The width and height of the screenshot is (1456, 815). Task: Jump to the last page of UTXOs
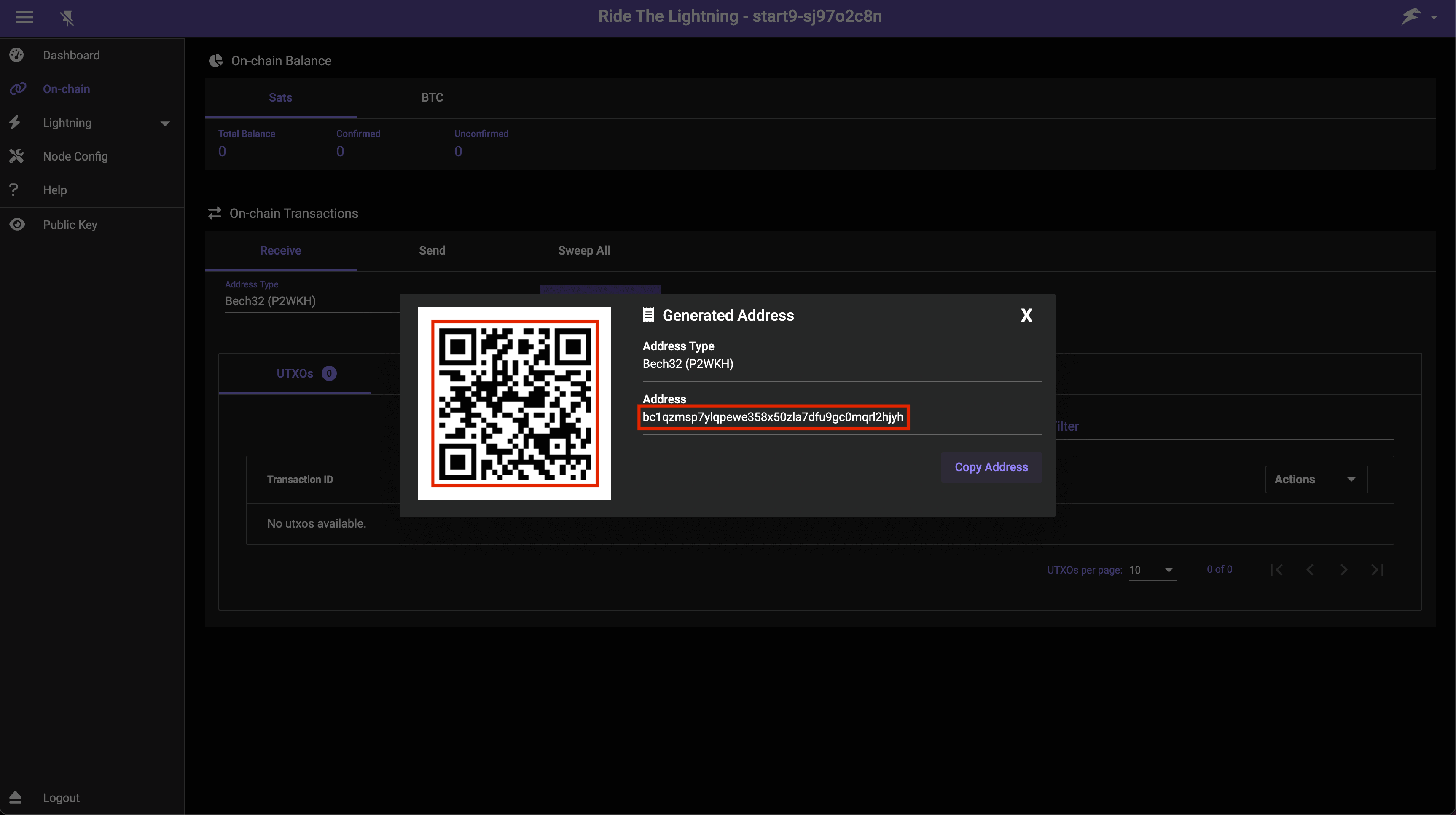point(1378,569)
